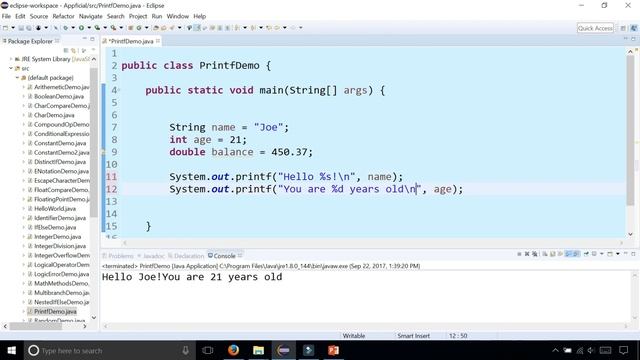
Task: Click the Open Type icon in toolbar
Action: pyautogui.click(x=156, y=28)
